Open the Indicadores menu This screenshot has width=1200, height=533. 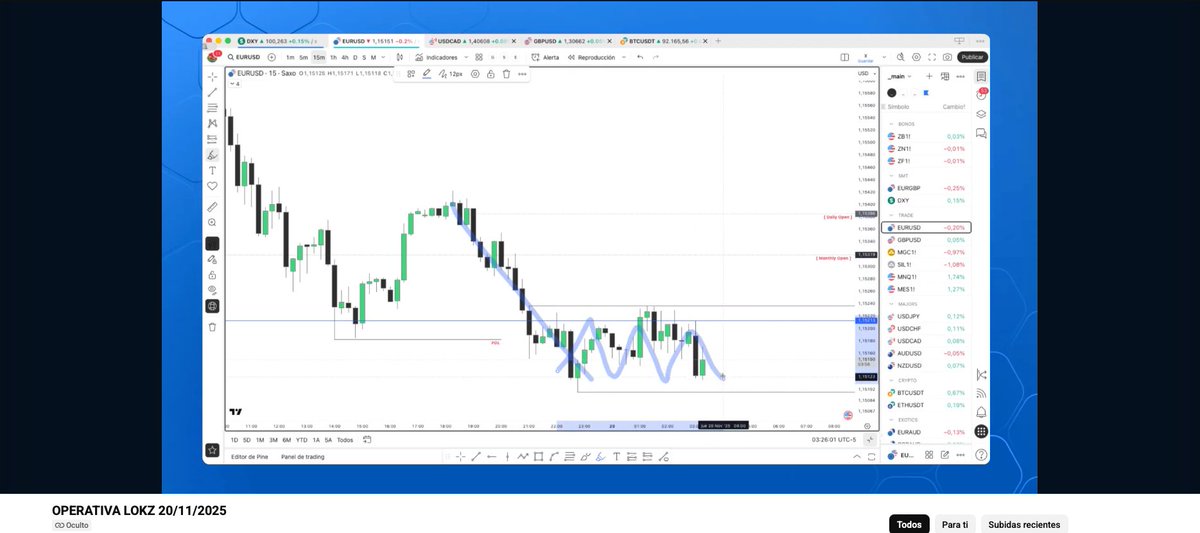tap(435, 57)
